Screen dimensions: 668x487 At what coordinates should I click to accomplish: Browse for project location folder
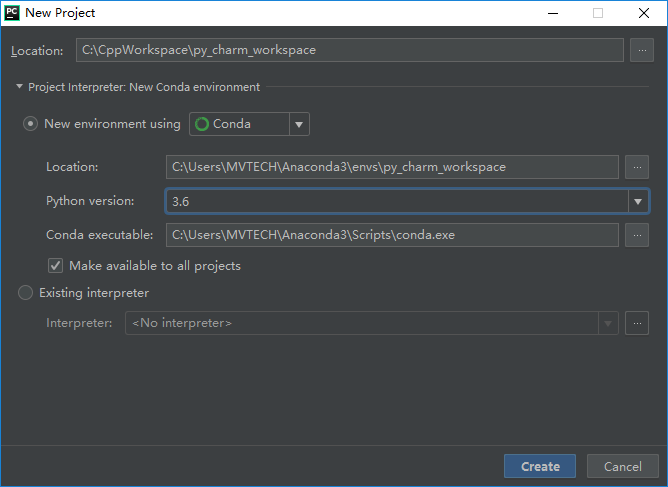coord(642,50)
